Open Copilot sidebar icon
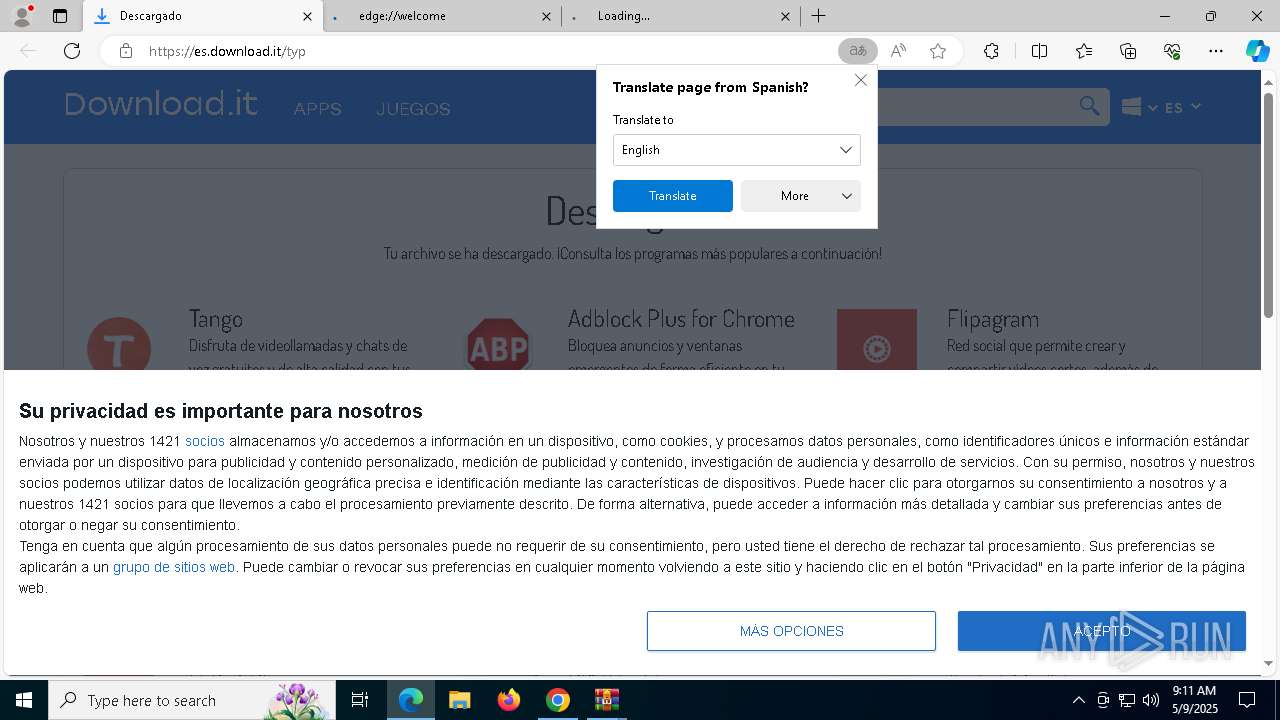Viewport: 1280px width, 720px height. point(1257,51)
